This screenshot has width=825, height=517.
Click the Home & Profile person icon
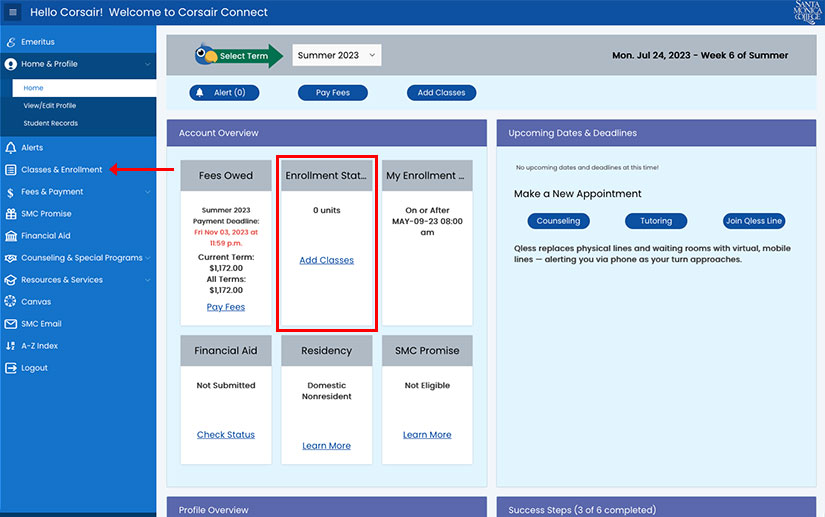(11, 64)
